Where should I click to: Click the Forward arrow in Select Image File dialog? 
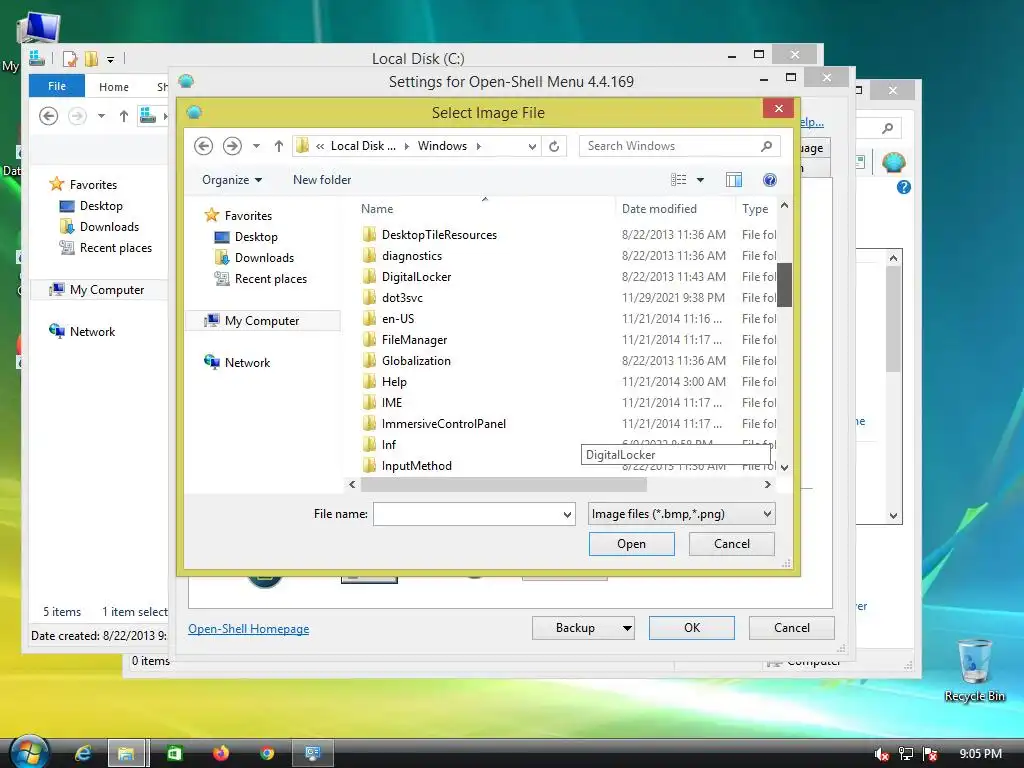[232, 146]
